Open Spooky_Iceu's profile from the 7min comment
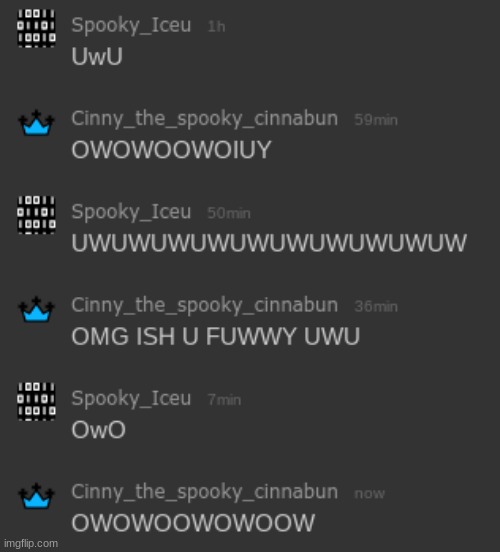 click(131, 399)
